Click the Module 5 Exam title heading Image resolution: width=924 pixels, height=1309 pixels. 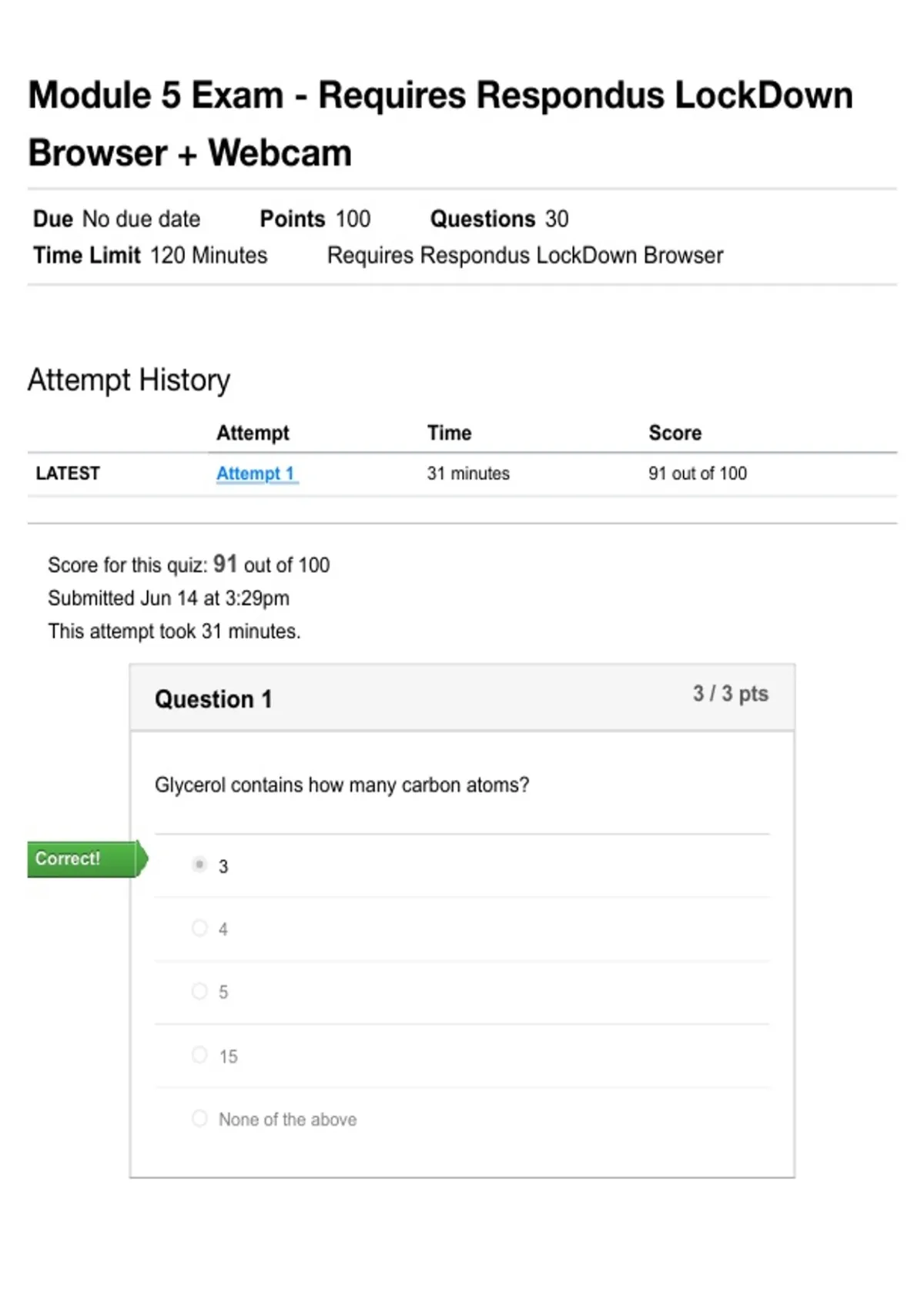(x=440, y=124)
